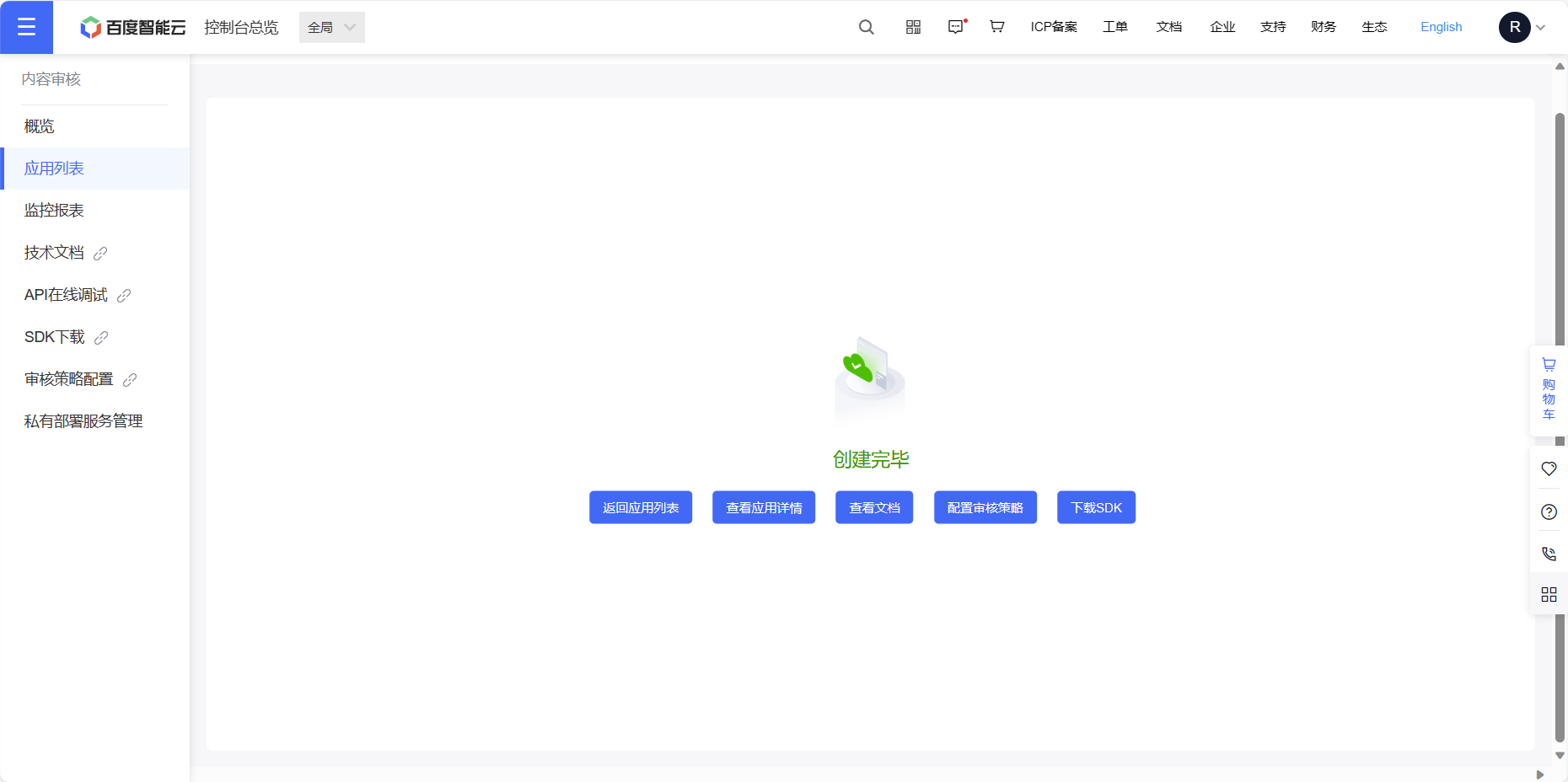Click link icon beside 技术文档
This screenshot has height=782, width=1568.
click(x=100, y=253)
